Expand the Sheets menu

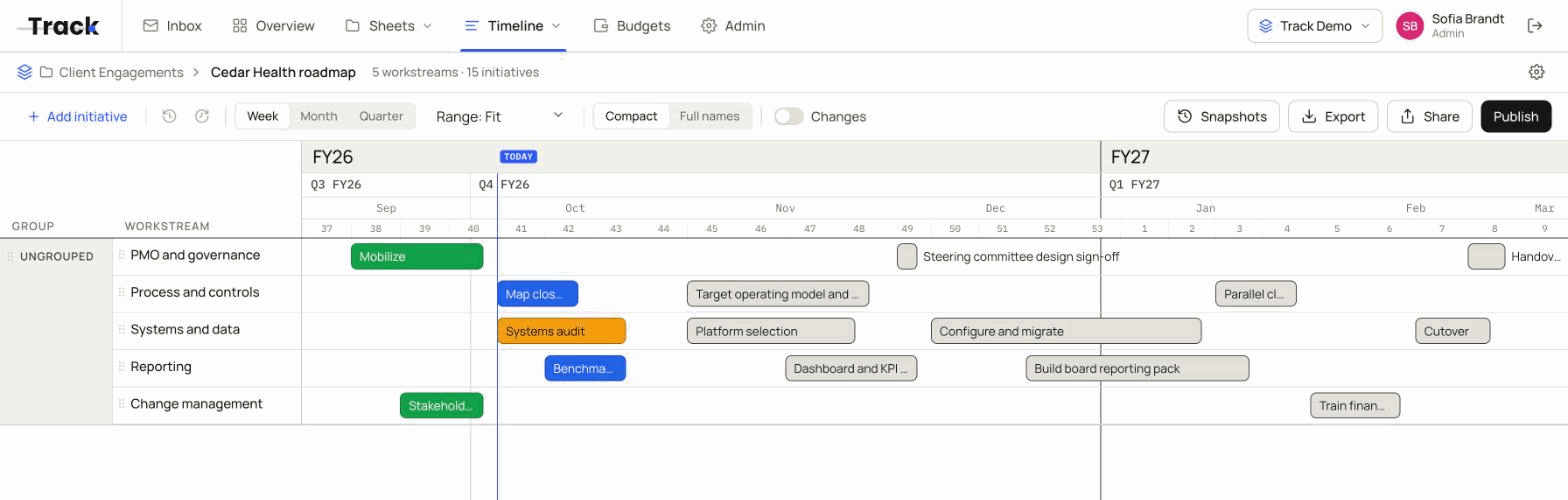pos(389,26)
